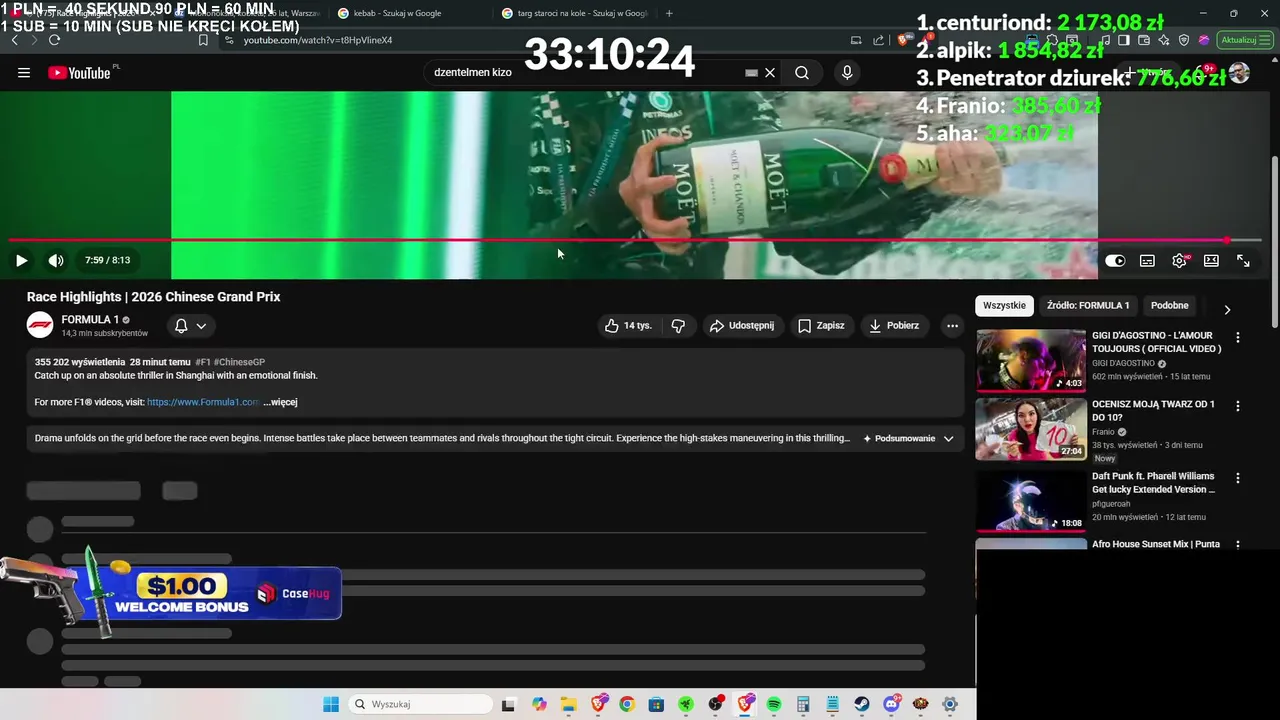
Task: Save the video with Zapisz
Action: coord(821,326)
